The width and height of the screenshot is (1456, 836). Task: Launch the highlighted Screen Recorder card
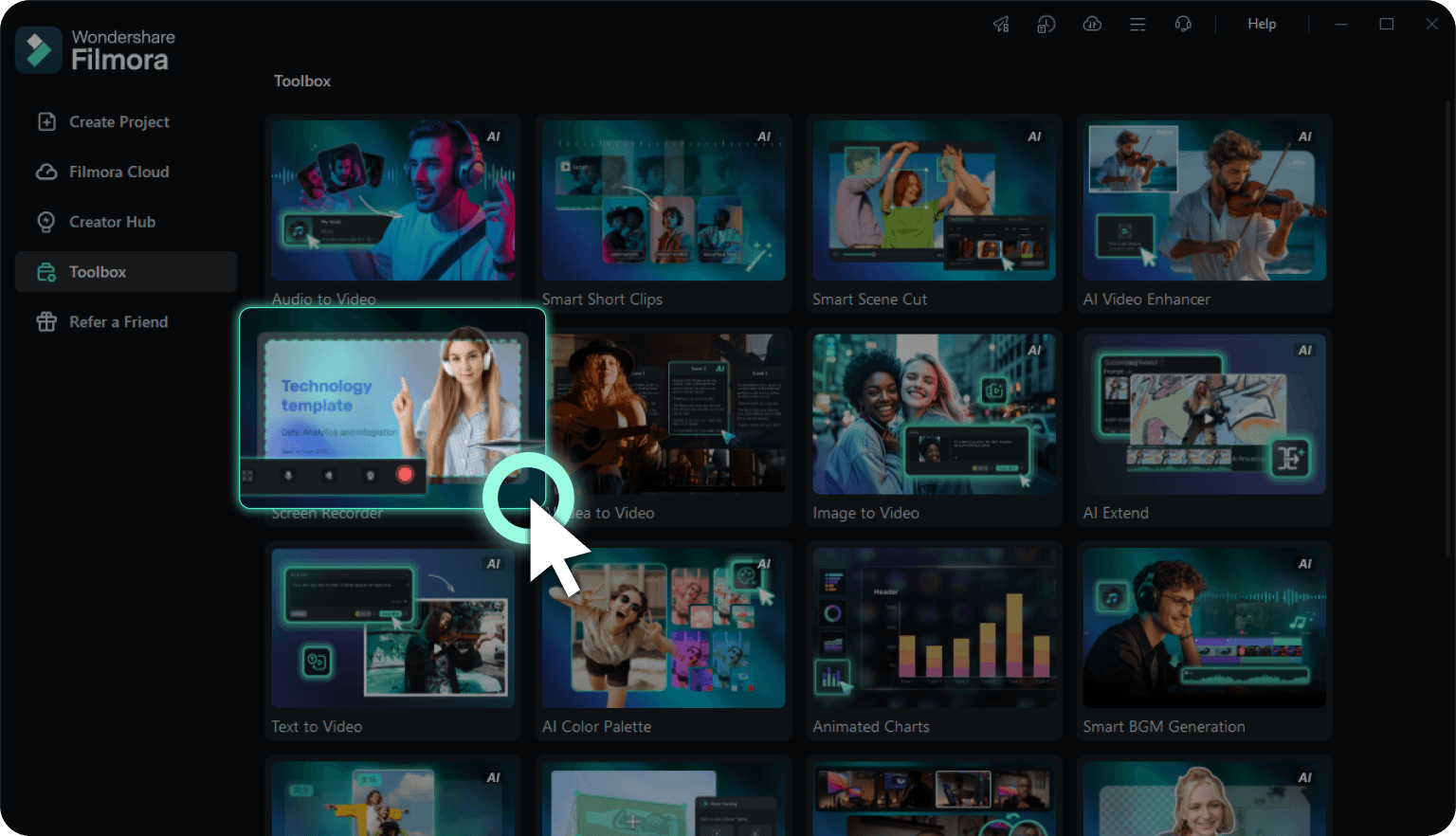[x=392, y=409]
